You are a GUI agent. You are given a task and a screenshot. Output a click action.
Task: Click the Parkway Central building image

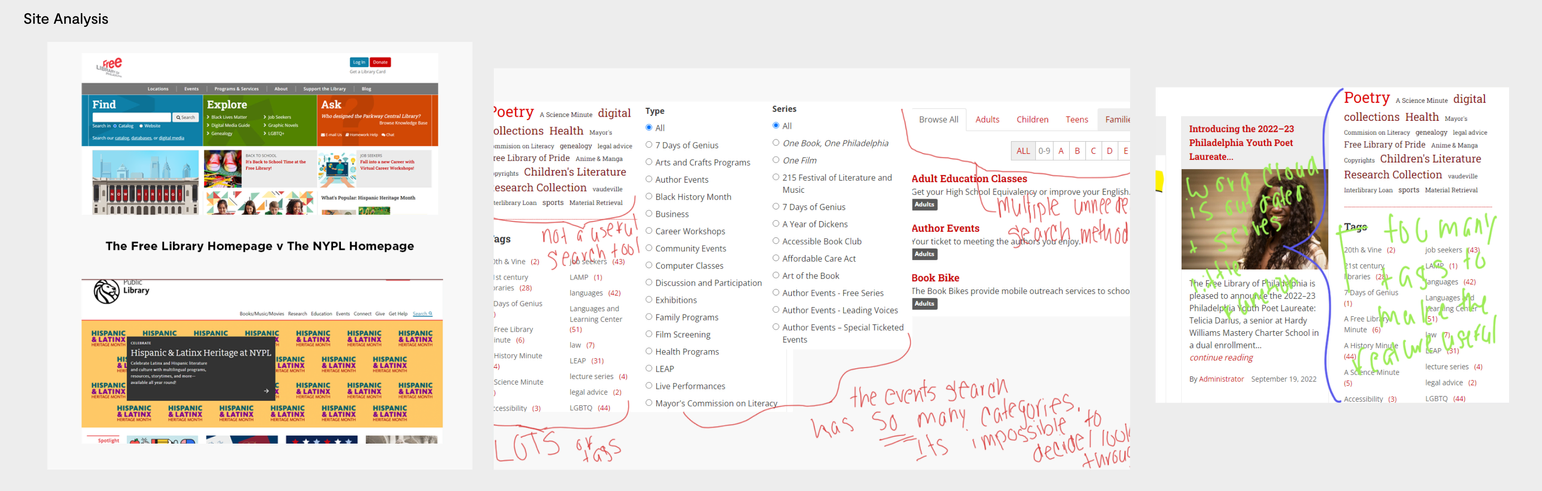pyautogui.click(x=146, y=182)
